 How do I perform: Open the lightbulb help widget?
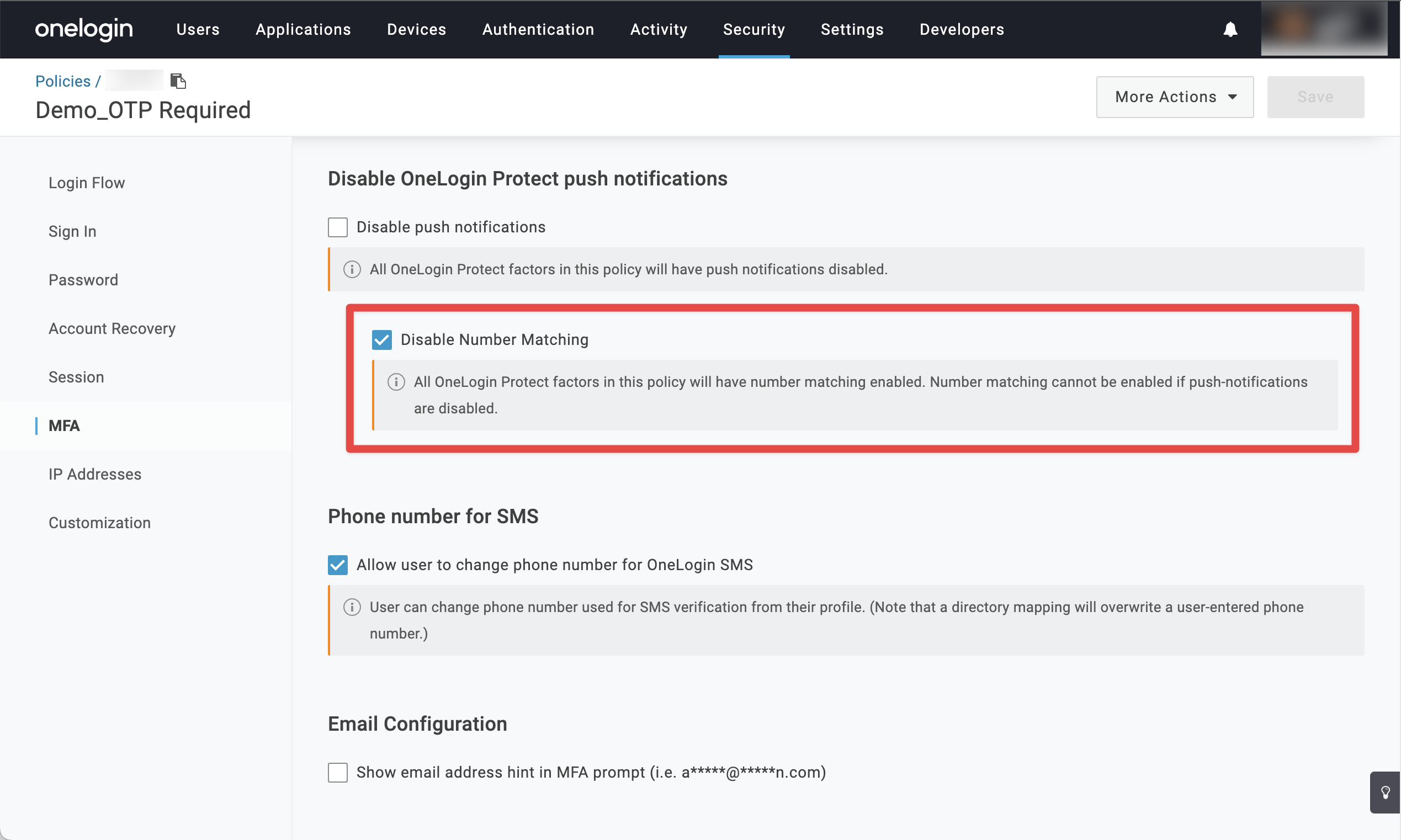(1384, 792)
